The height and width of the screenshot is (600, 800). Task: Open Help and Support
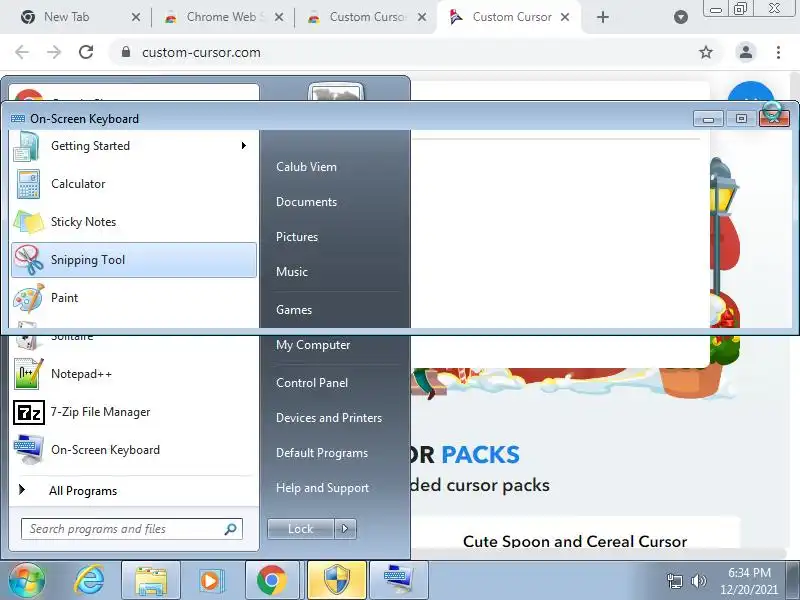pyautogui.click(x=322, y=488)
